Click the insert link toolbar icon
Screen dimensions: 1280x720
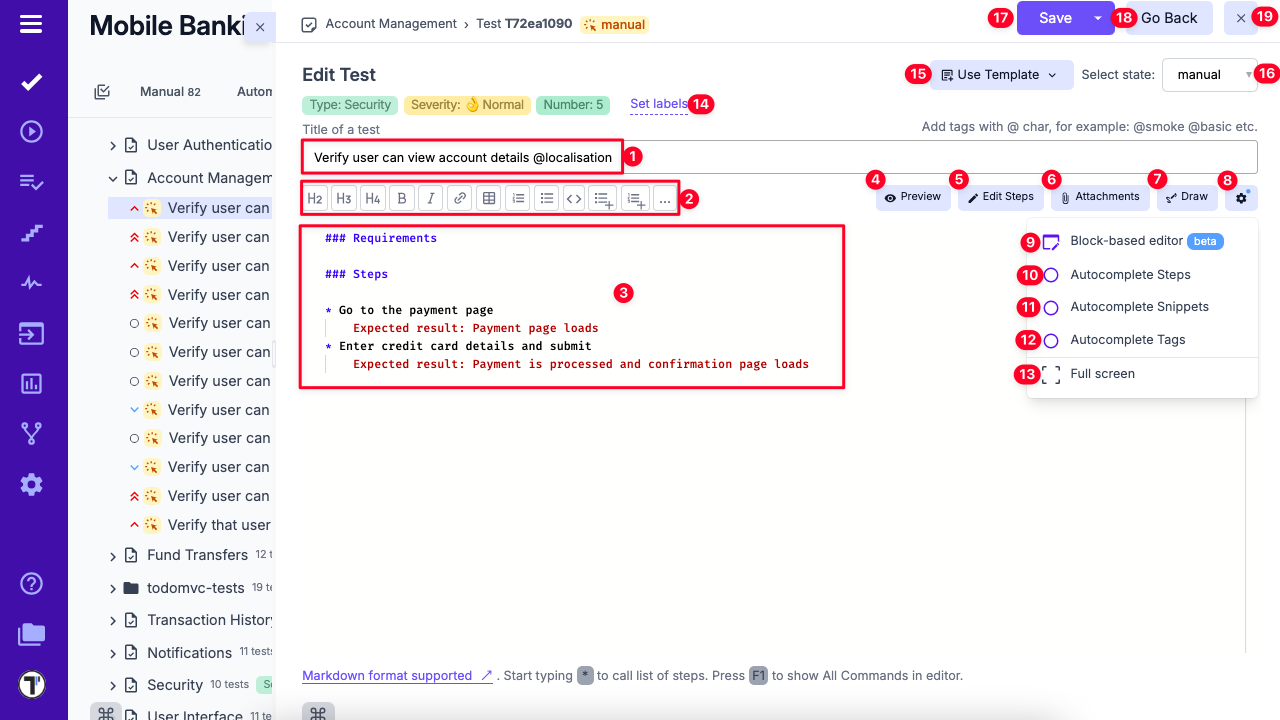pyautogui.click(x=460, y=199)
